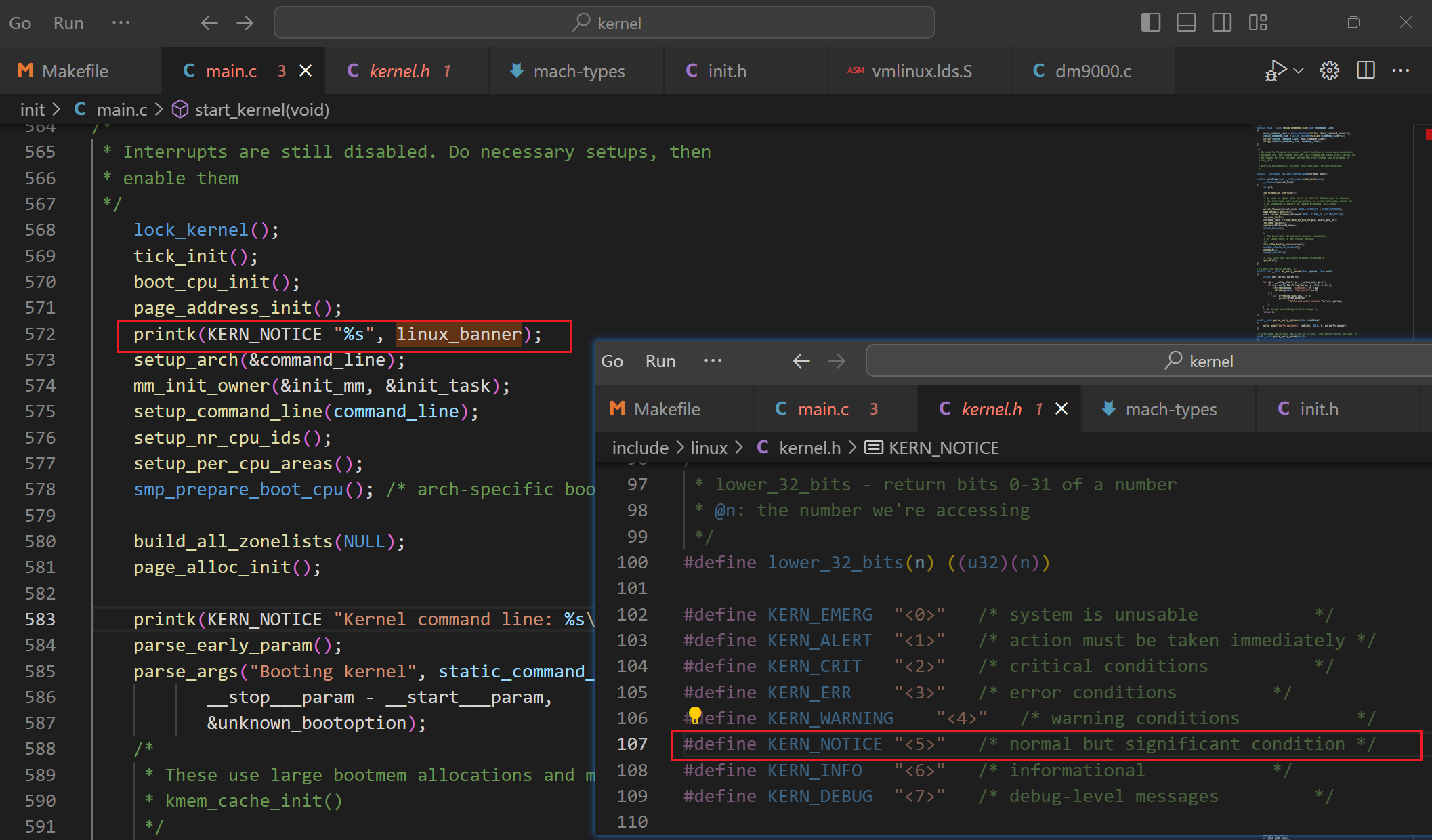
Task: Click the kernel search bar in main window
Action: pyautogui.click(x=604, y=23)
